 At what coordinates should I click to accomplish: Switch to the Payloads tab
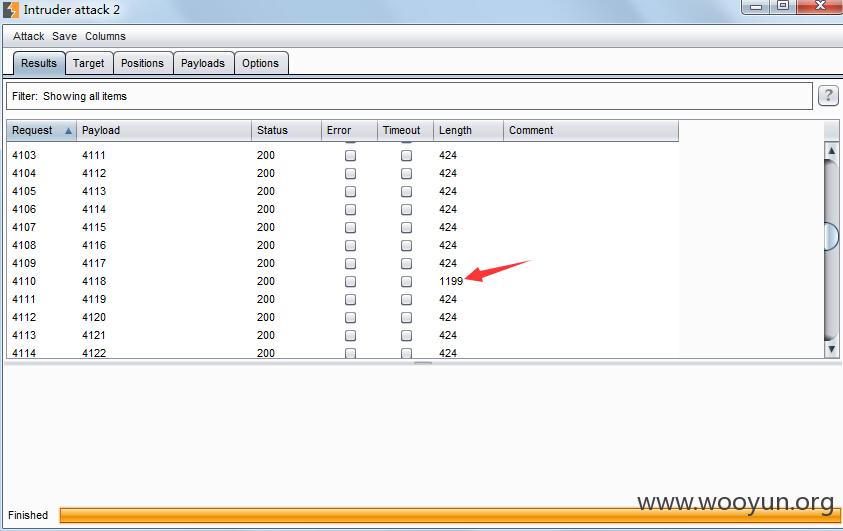203,63
